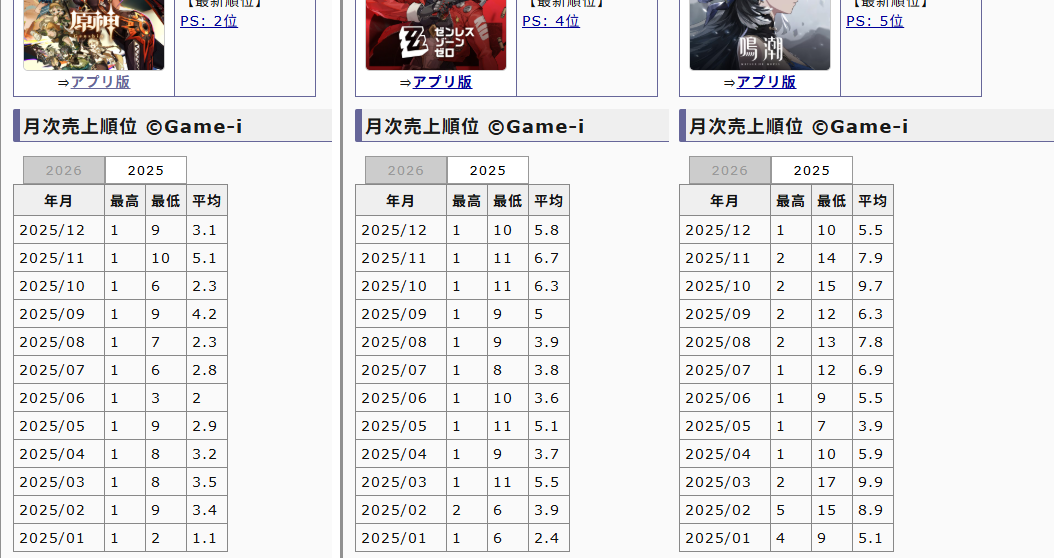The height and width of the screenshot is (558, 1054).
Task: Switch to 2026 tab in 鳴潮 table
Action: tap(730, 171)
